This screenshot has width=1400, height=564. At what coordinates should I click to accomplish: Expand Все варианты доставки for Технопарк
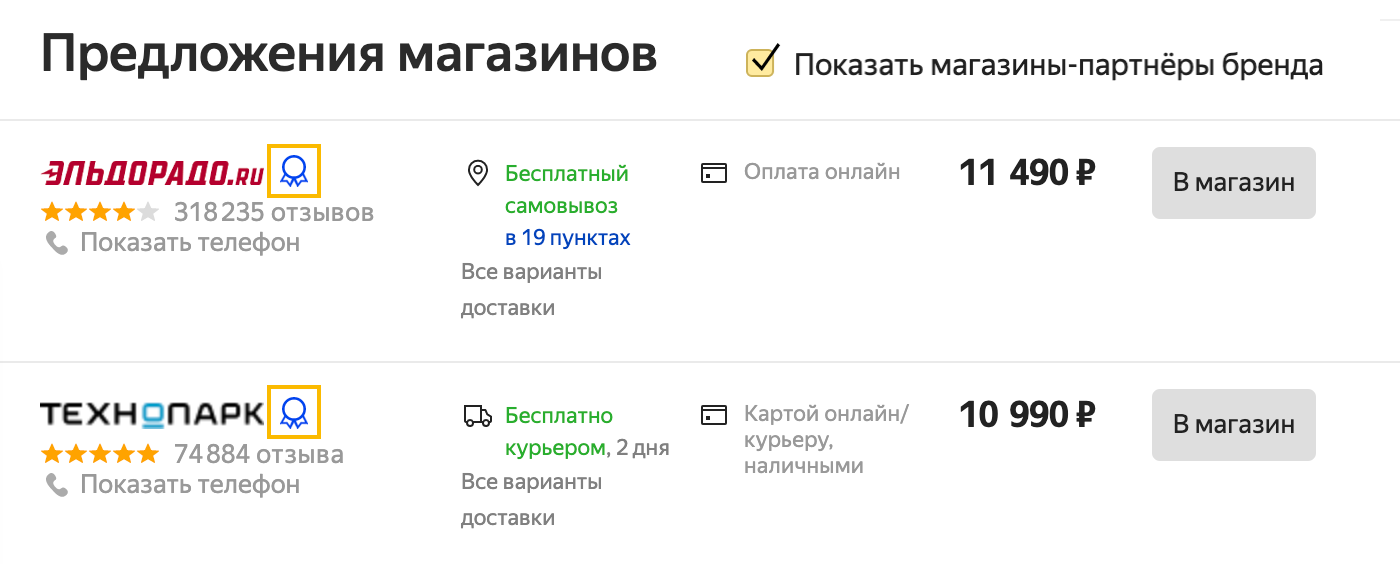pos(532,500)
